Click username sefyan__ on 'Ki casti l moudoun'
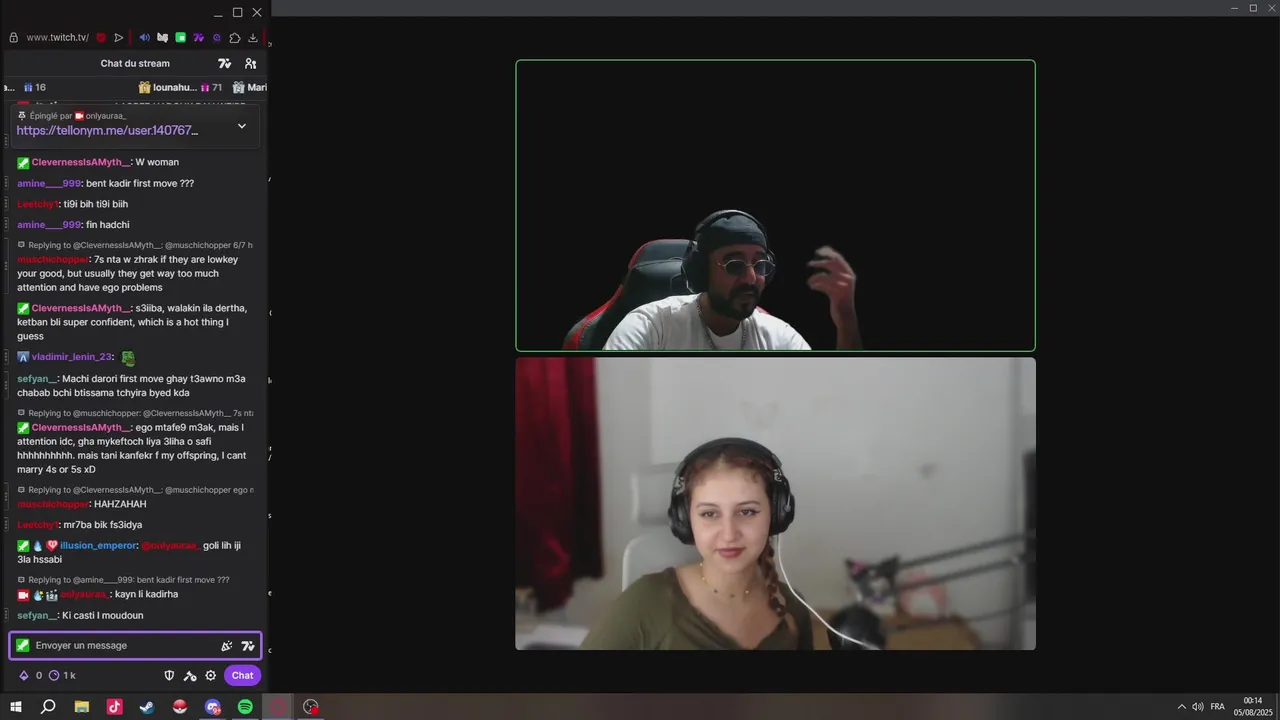The width and height of the screenshot is (1280, 720). [37, 615]
